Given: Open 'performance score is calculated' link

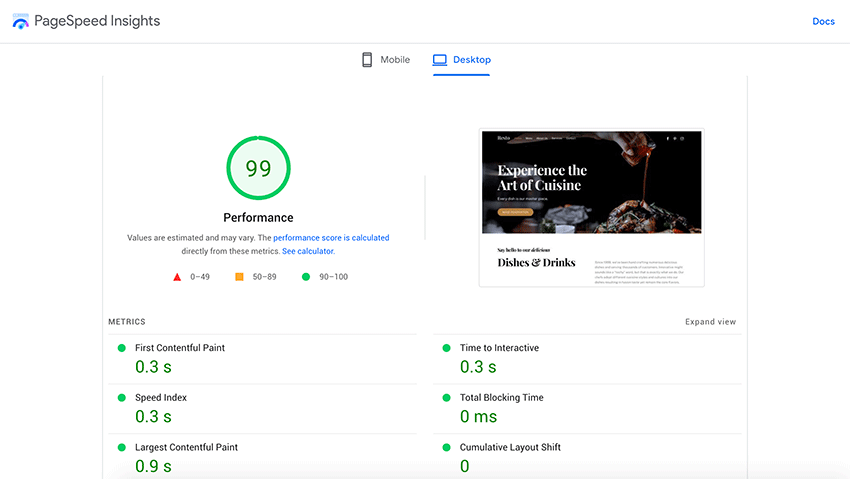Looking at the screenshot, I should coord(331,237).
